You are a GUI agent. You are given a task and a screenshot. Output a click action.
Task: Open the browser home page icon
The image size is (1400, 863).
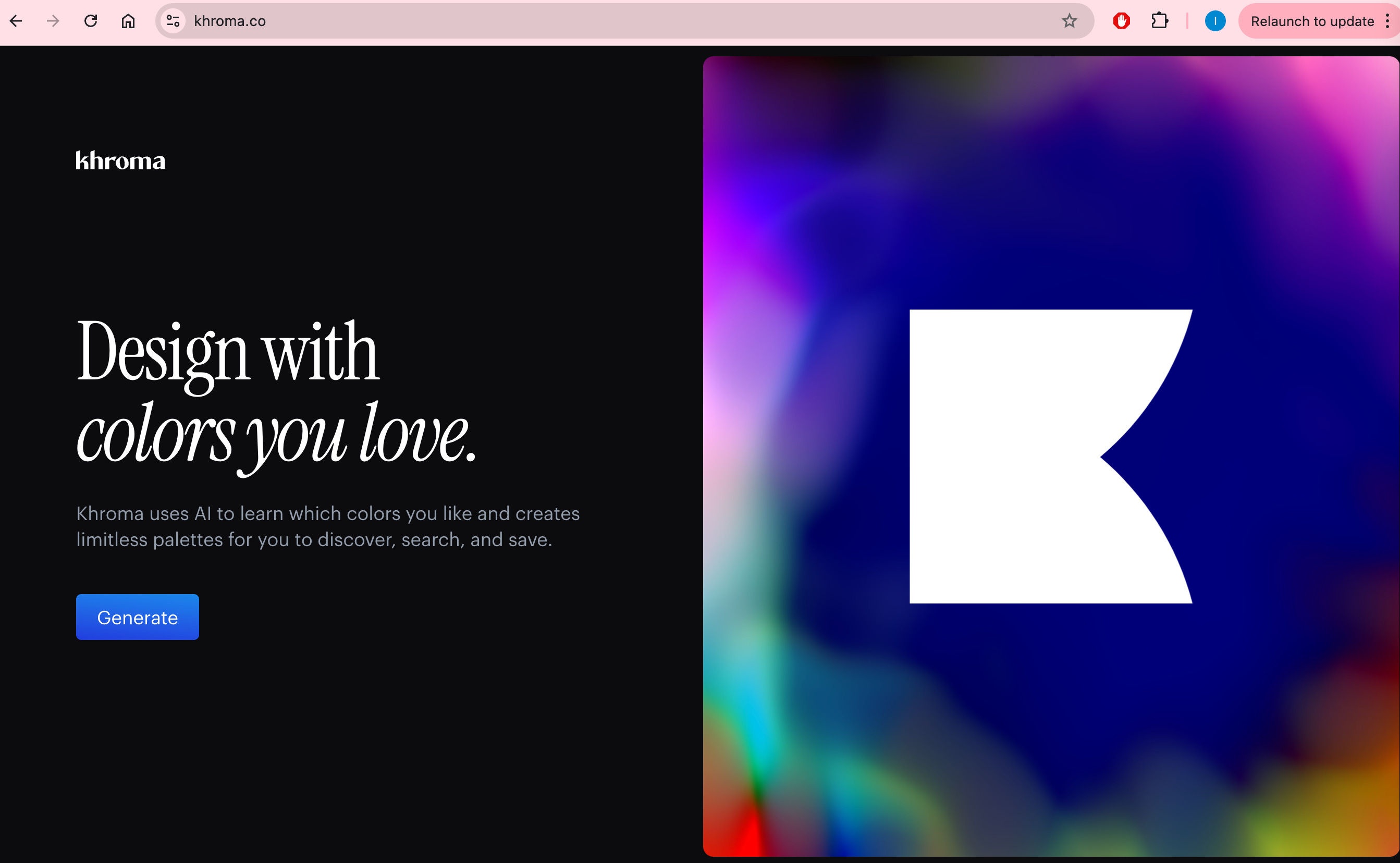point(128,21)
